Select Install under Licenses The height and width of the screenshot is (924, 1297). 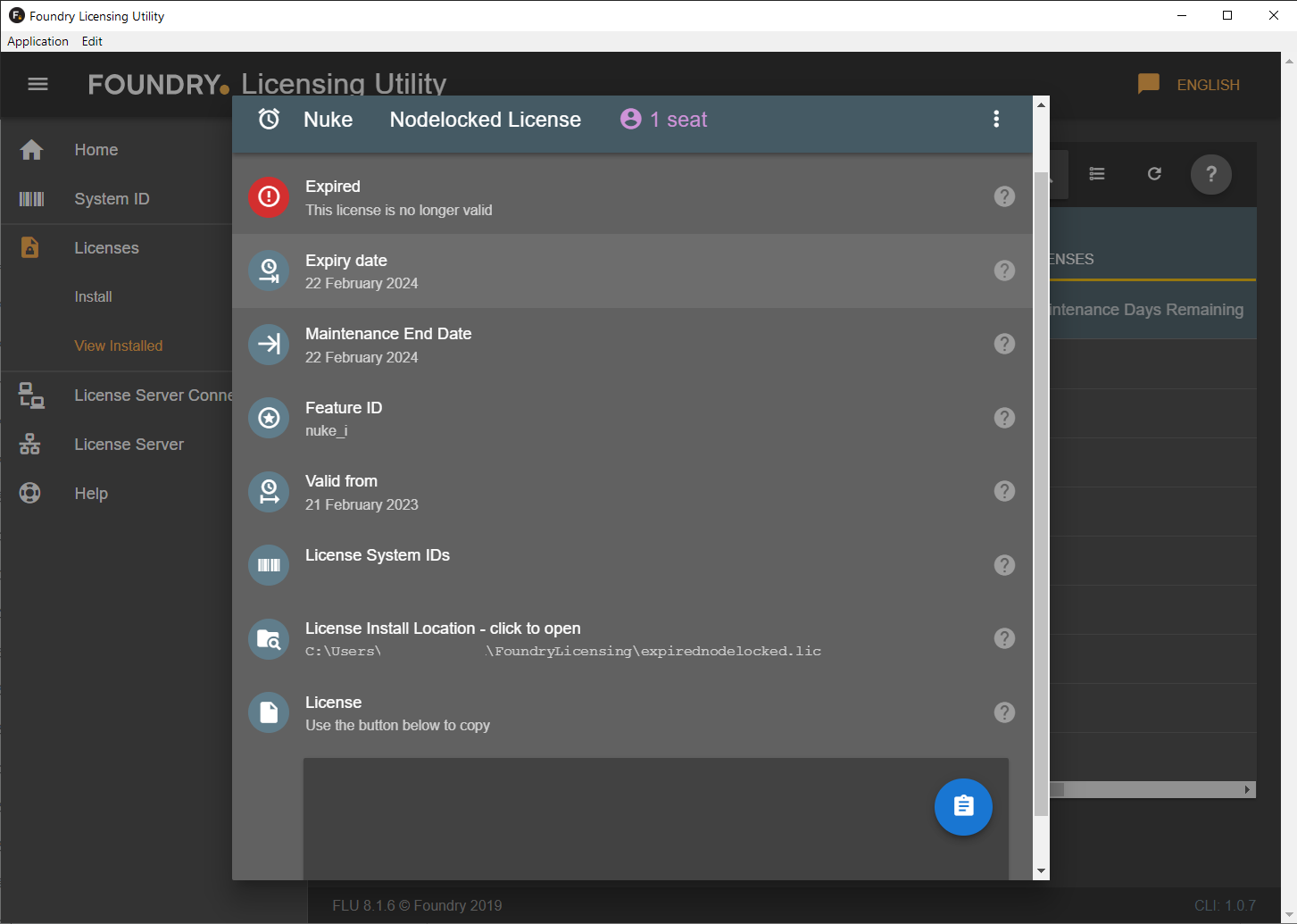click(93, 297)
